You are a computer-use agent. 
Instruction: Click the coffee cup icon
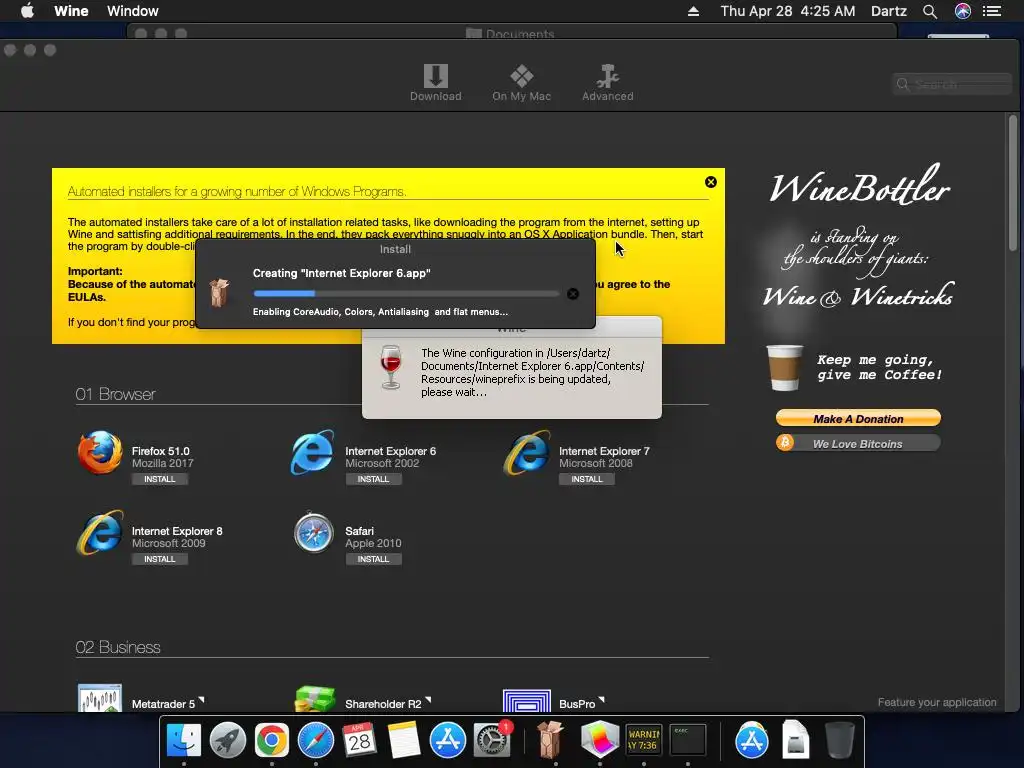784,368
